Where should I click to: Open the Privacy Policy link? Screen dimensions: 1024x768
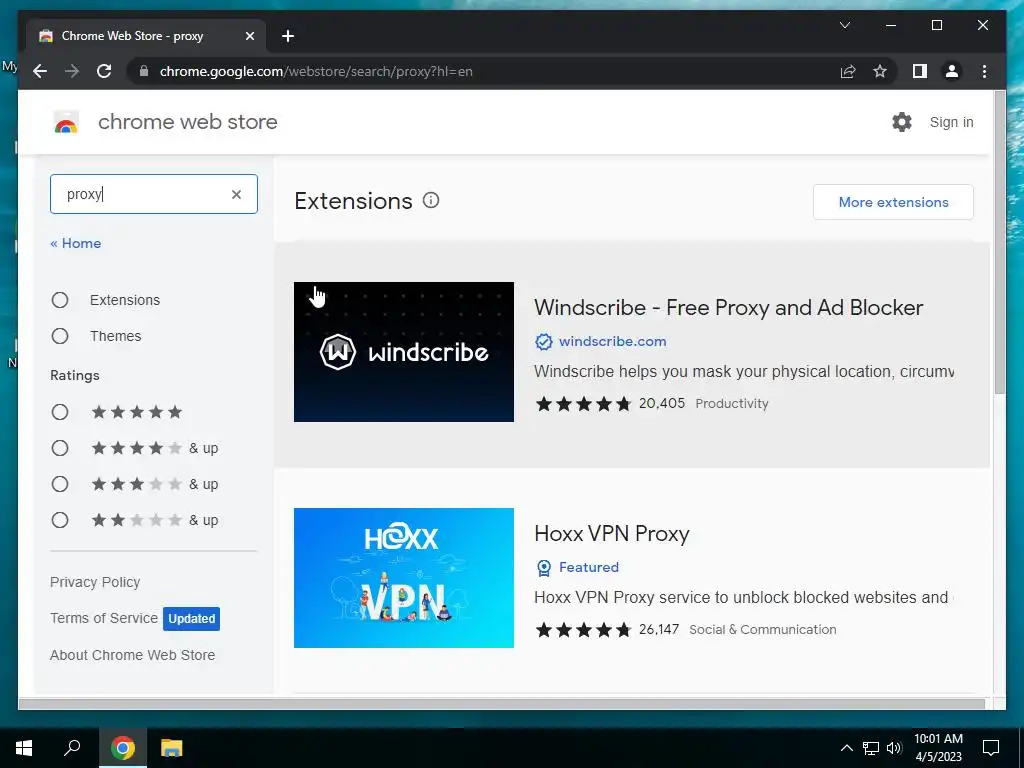[95, 582]
